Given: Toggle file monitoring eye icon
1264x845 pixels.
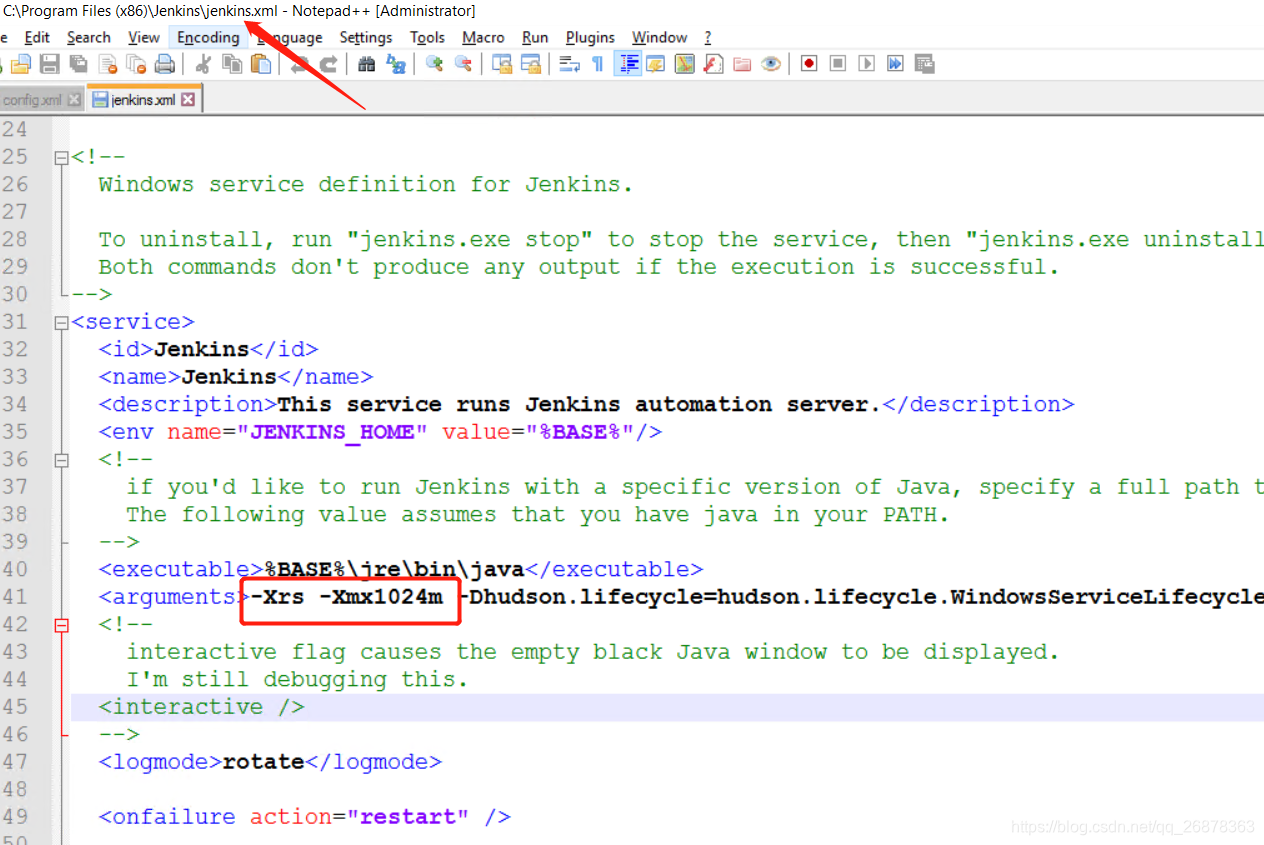Looking at the screenshot, I should coord(771,64).
